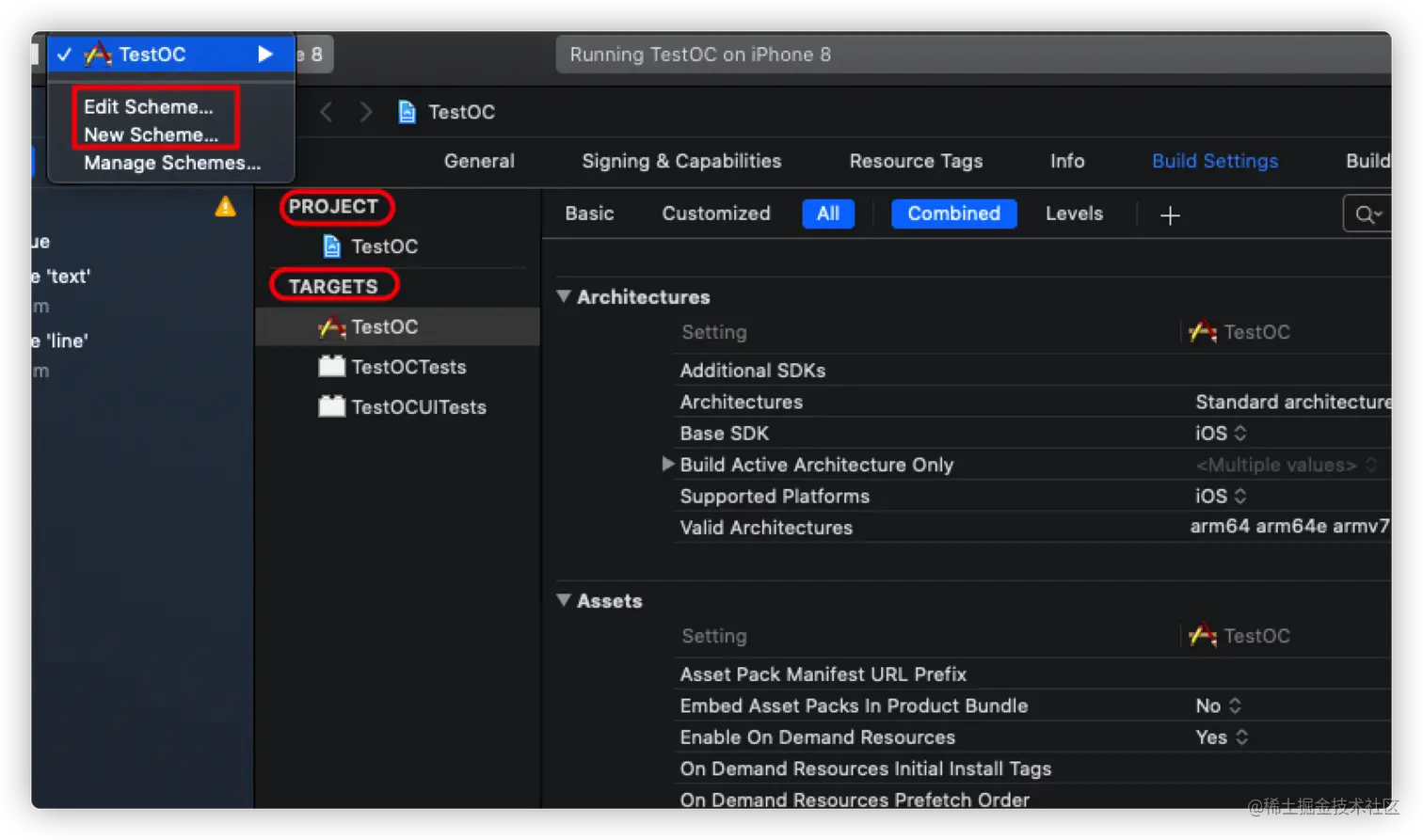Open the TestOC scheme submenu arrow

265,55
